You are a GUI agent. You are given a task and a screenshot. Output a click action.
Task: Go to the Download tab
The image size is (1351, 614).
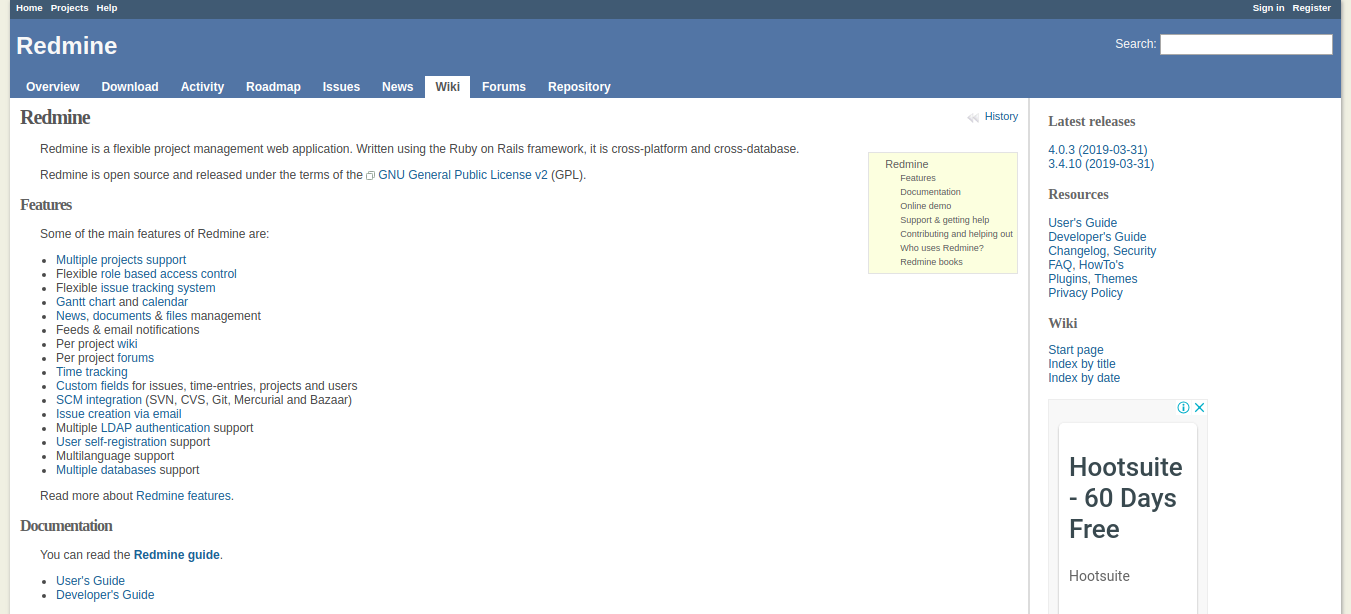pos(130,87)
